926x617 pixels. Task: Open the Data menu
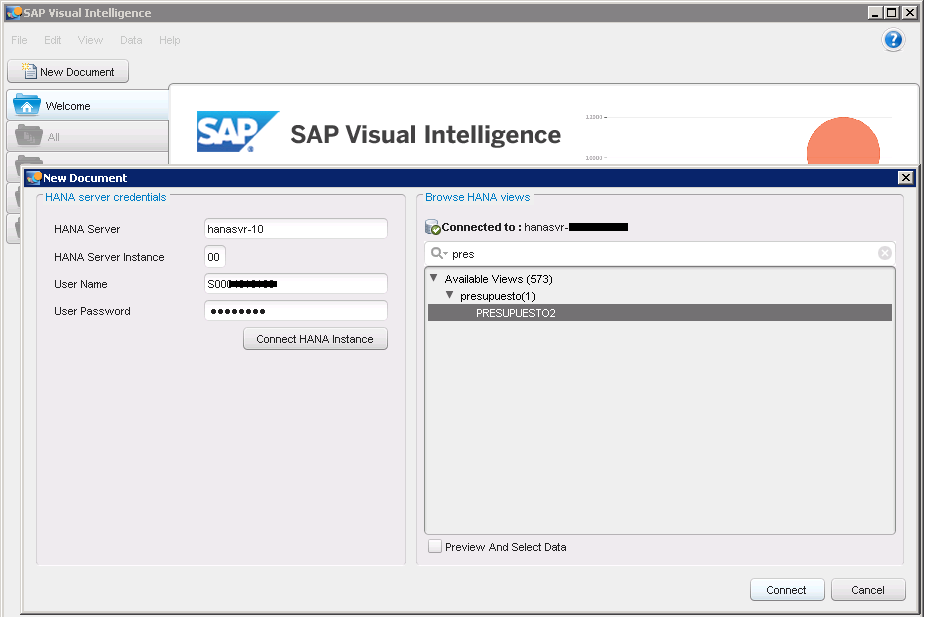point(131,40)
